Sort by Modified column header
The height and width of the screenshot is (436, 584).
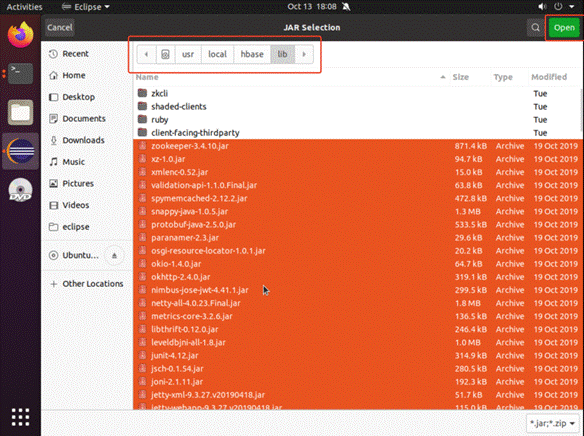pyautogui.click(x=554, y=77)
